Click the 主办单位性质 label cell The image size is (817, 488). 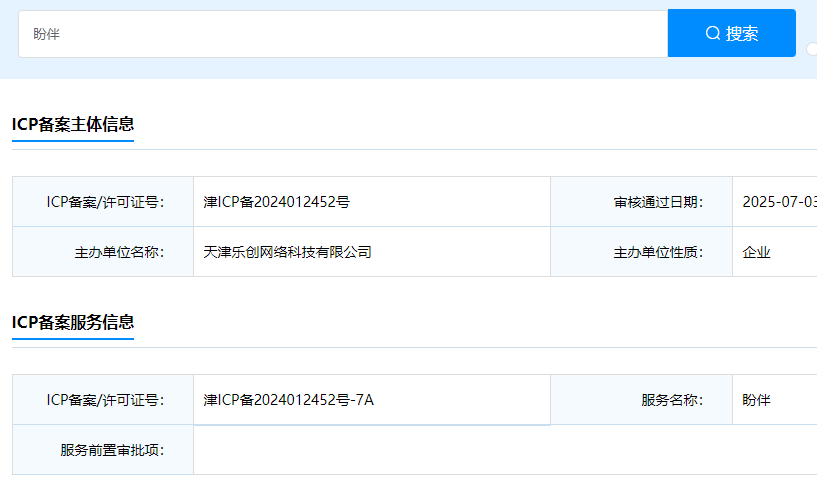(x=641, y=252)
